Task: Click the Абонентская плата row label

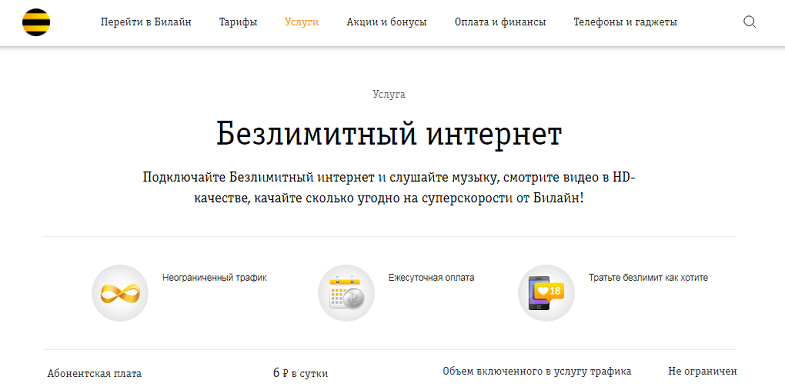Action: (x=94, y=373)
